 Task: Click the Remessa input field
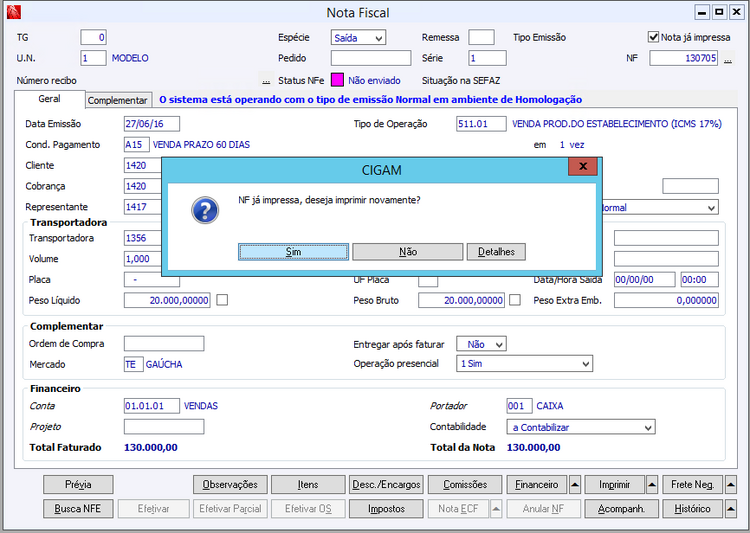[481, 37]
